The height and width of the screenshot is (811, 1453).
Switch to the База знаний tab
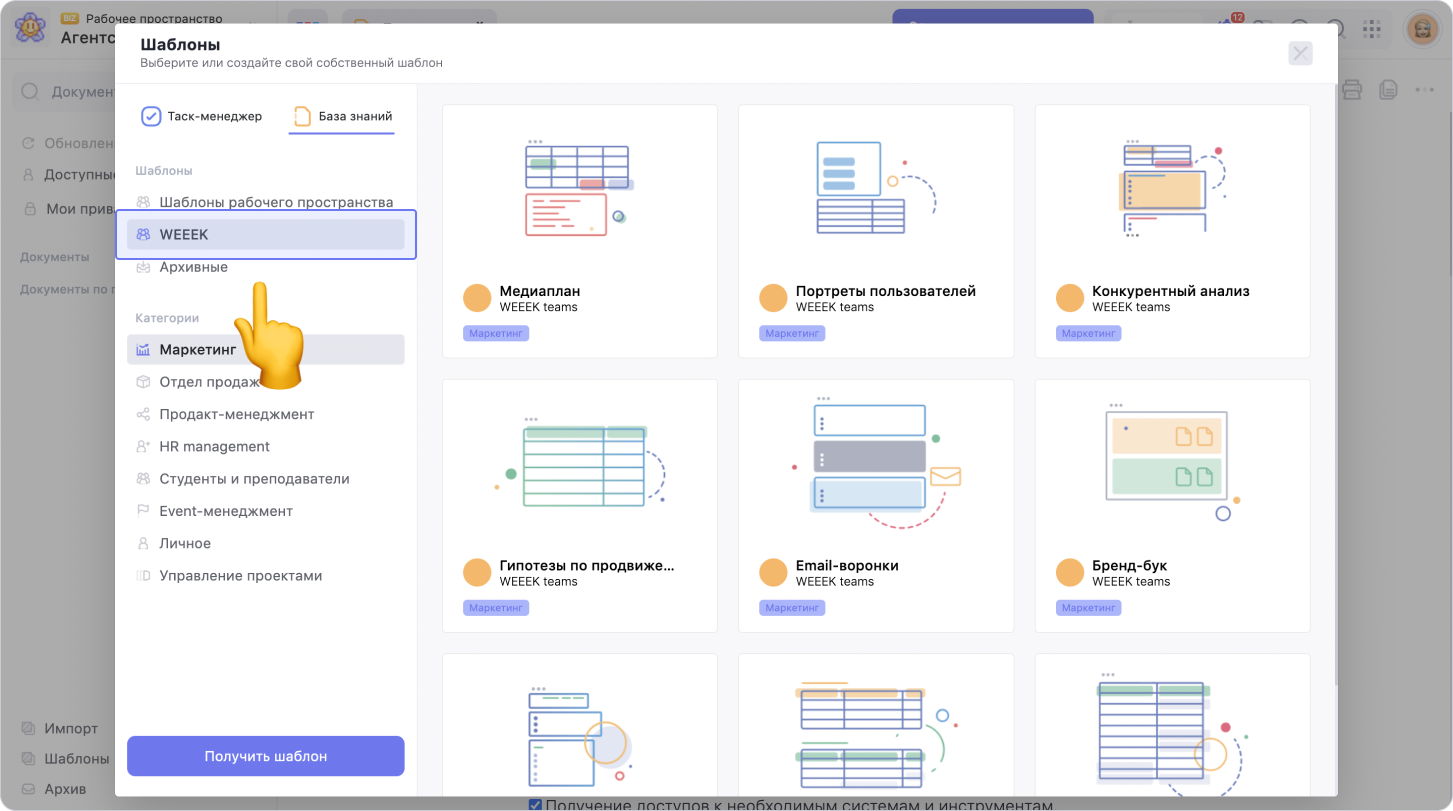[x=341, y=116]
